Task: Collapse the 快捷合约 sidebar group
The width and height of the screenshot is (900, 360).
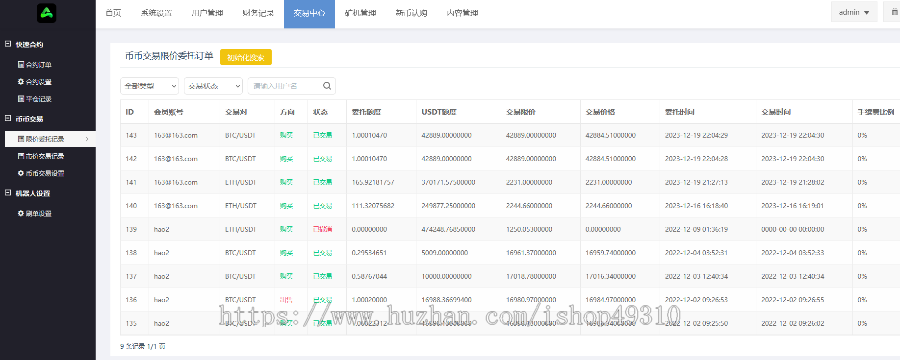Action: click(7, 44)
